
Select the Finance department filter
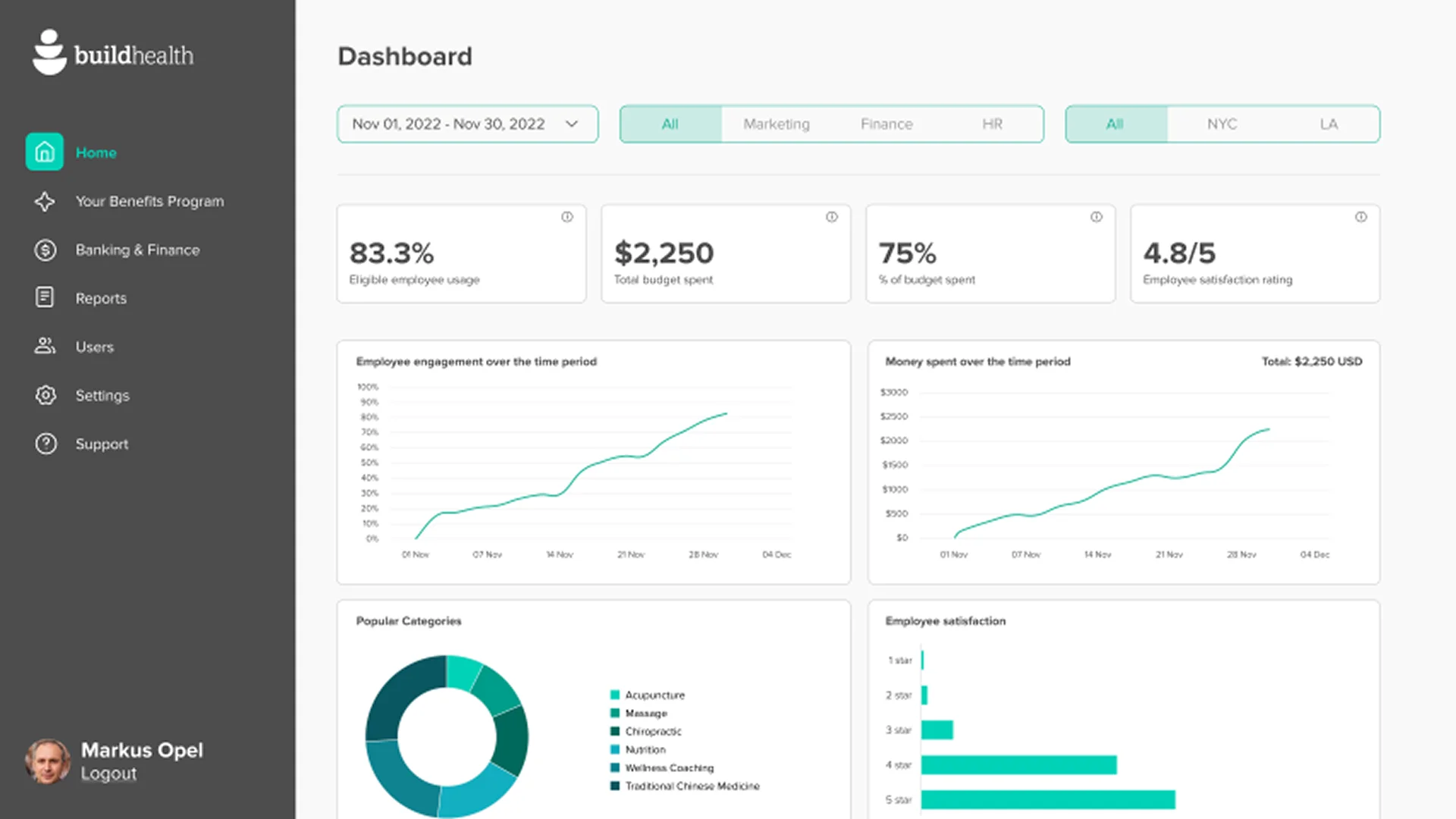(x=886, y=124)
